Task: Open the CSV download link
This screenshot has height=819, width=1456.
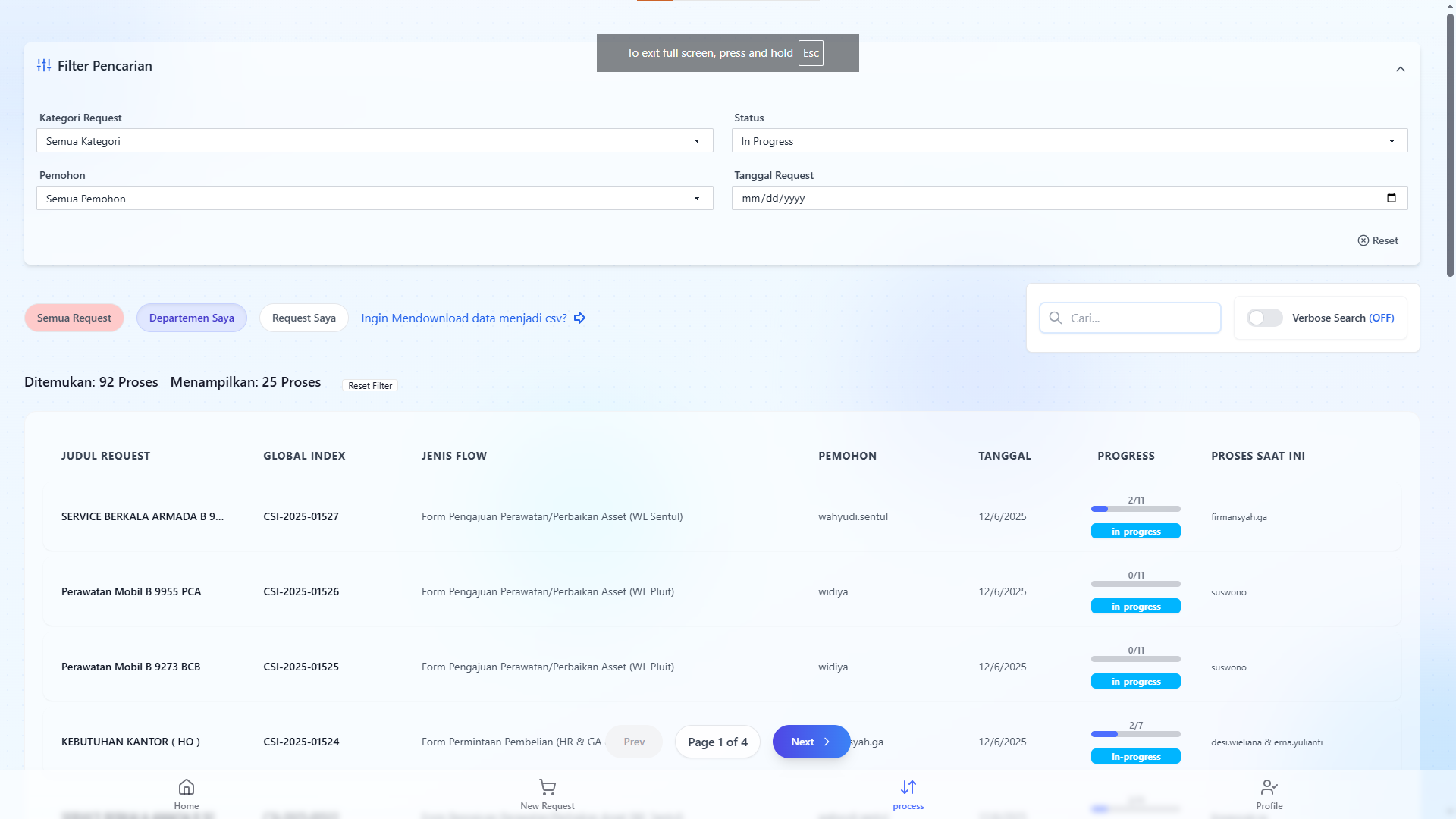Action: (463, 318)
